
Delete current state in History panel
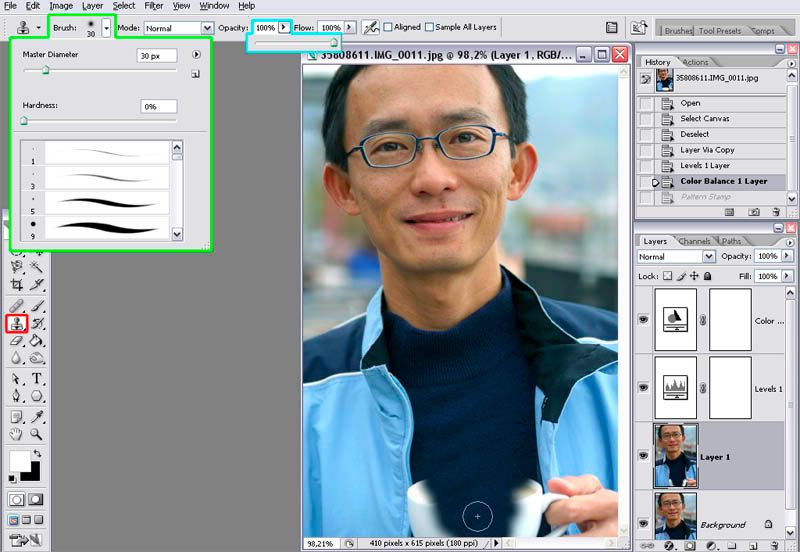(x=776, y=212)
